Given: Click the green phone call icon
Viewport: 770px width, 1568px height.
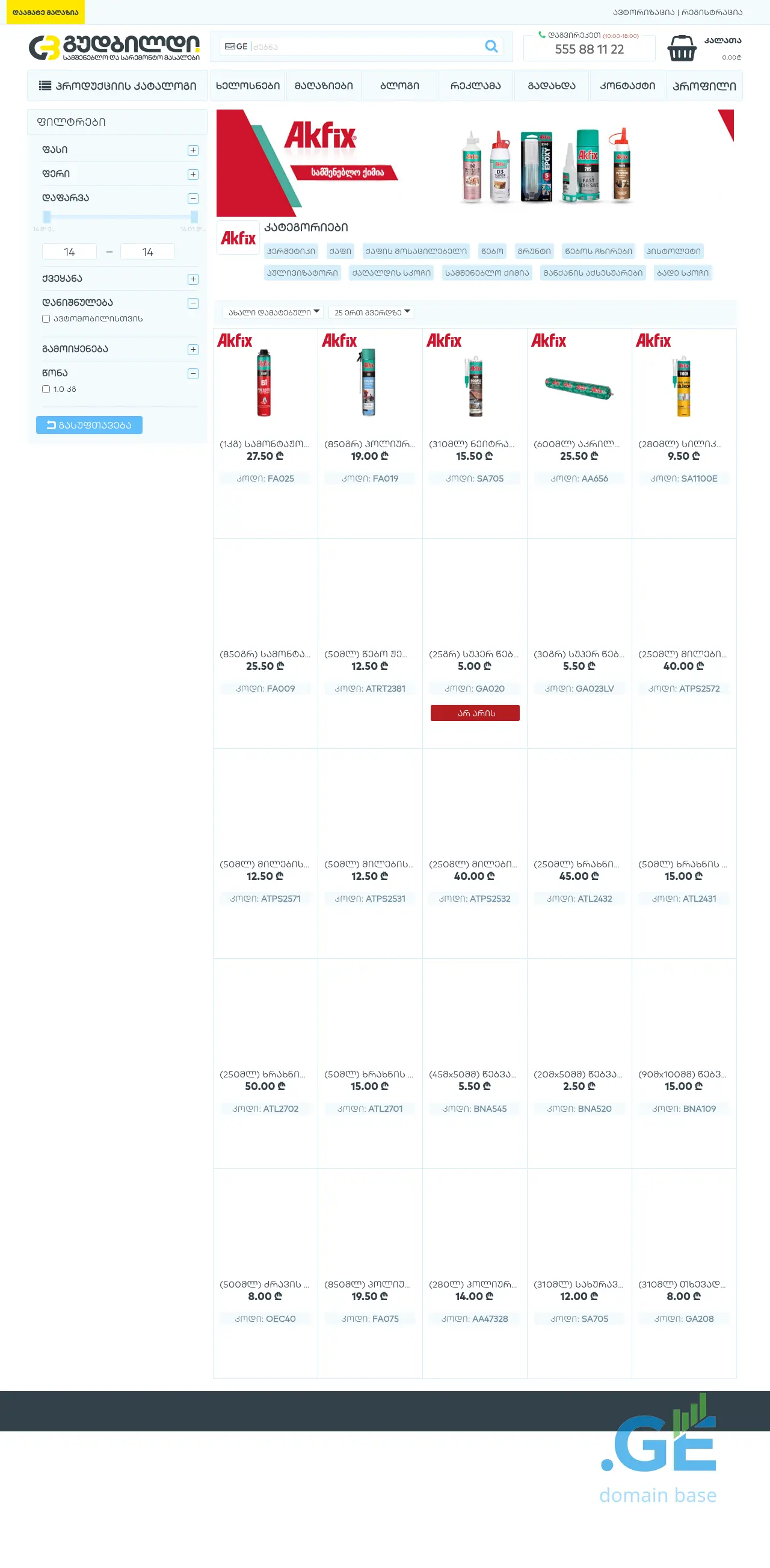Looking at the screenshot, I should [x=541, y=35].
